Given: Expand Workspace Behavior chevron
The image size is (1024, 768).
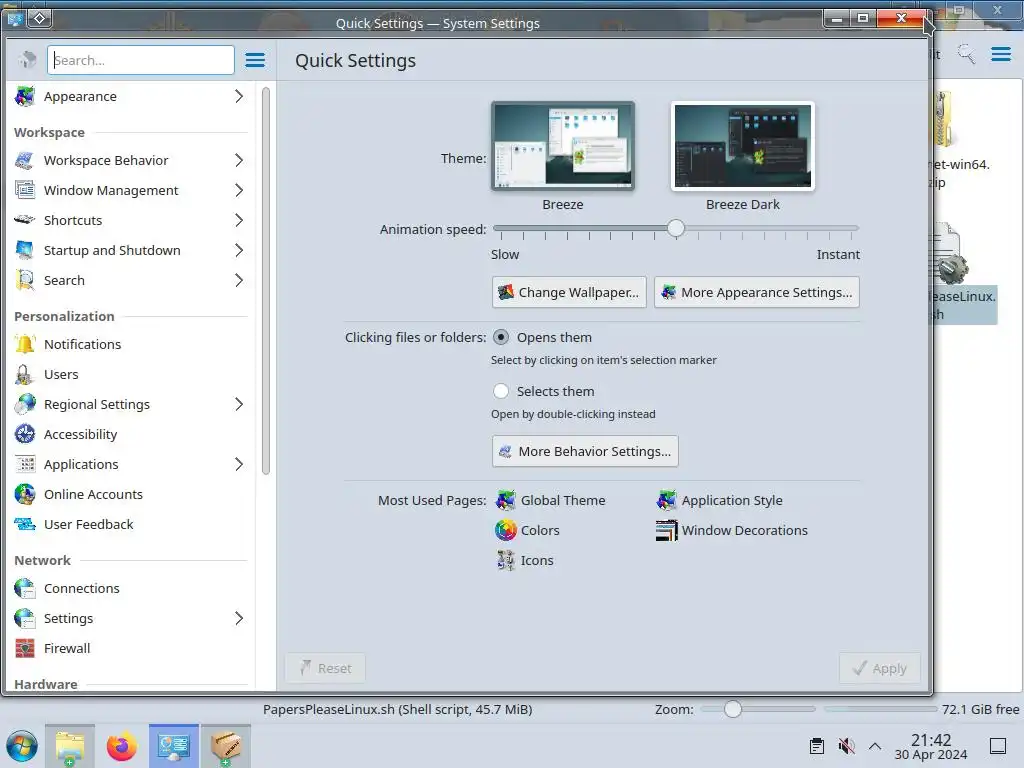Looking at the screenshot, I should tap(239, 160).
